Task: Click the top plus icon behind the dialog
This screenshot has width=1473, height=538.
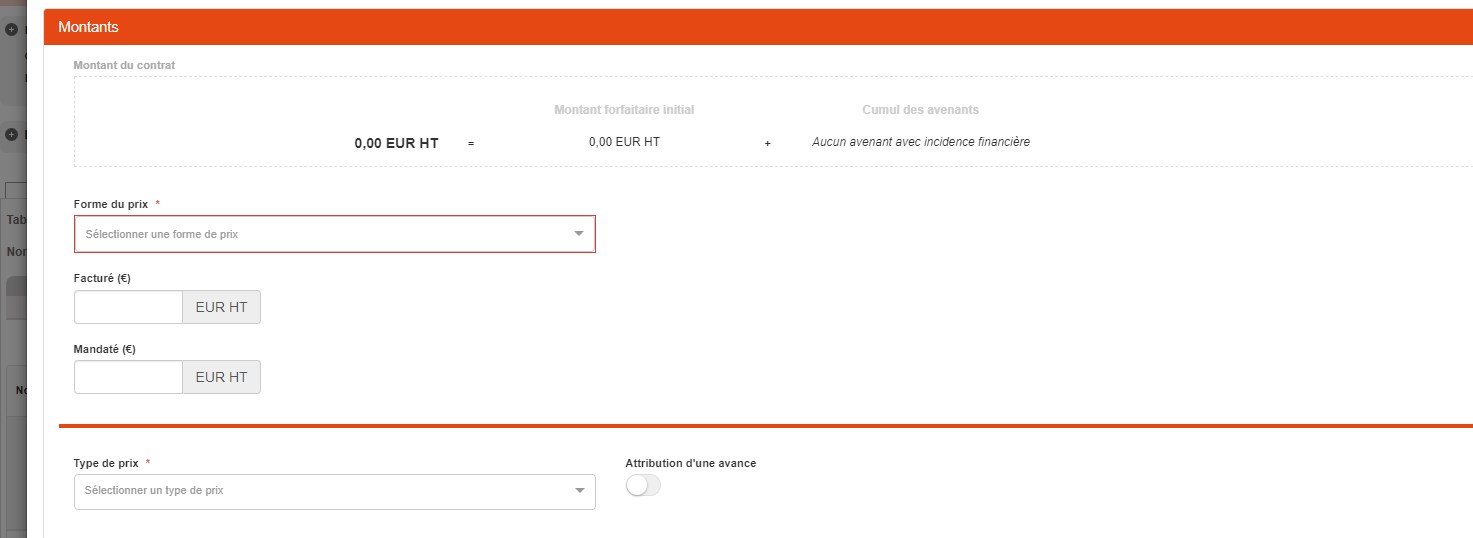Action: pos(12,30)
